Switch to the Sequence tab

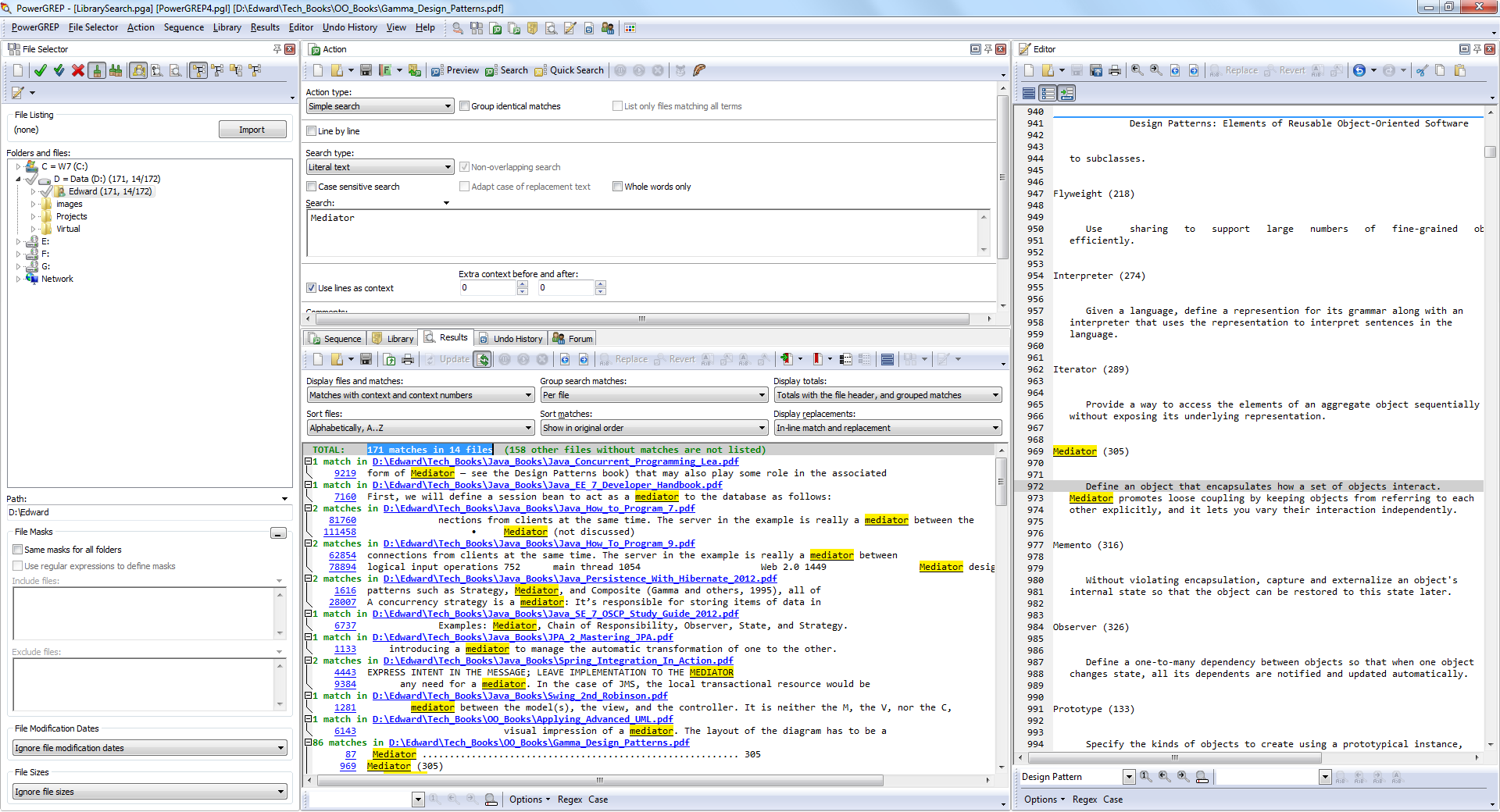coord(335,339)
